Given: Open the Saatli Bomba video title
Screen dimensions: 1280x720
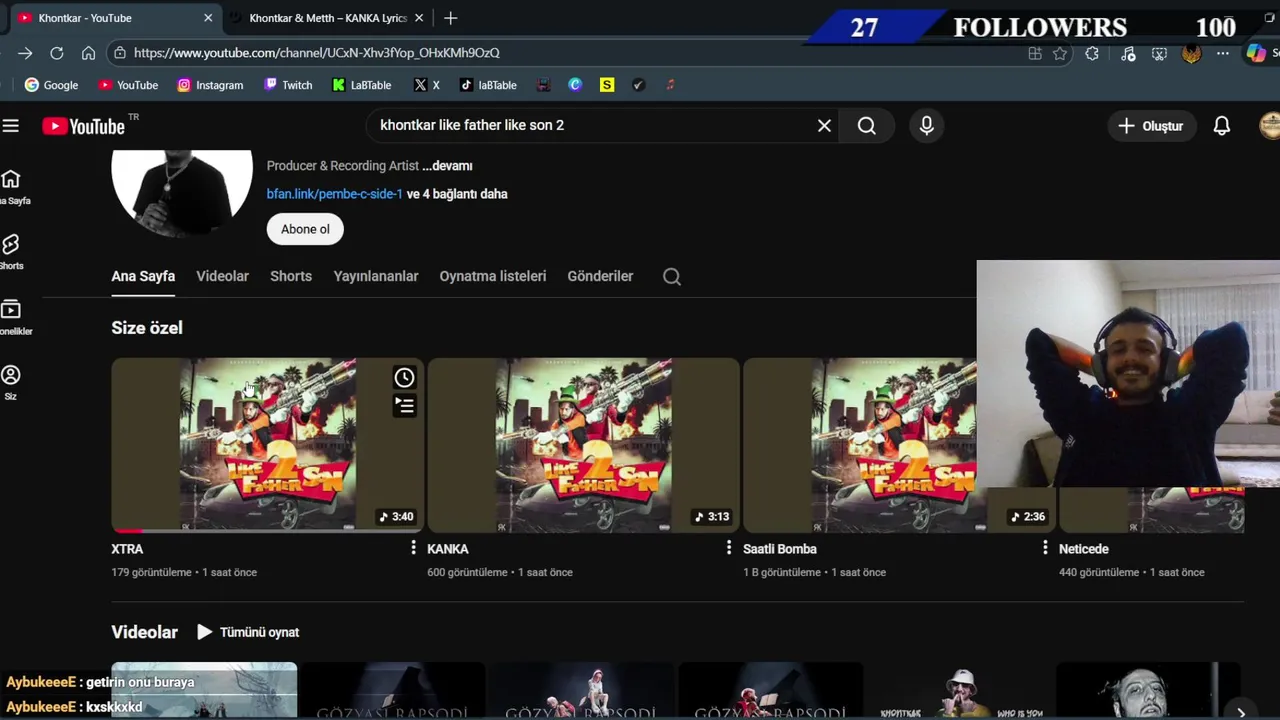Looking at the screenshot, I should [780, 549].
